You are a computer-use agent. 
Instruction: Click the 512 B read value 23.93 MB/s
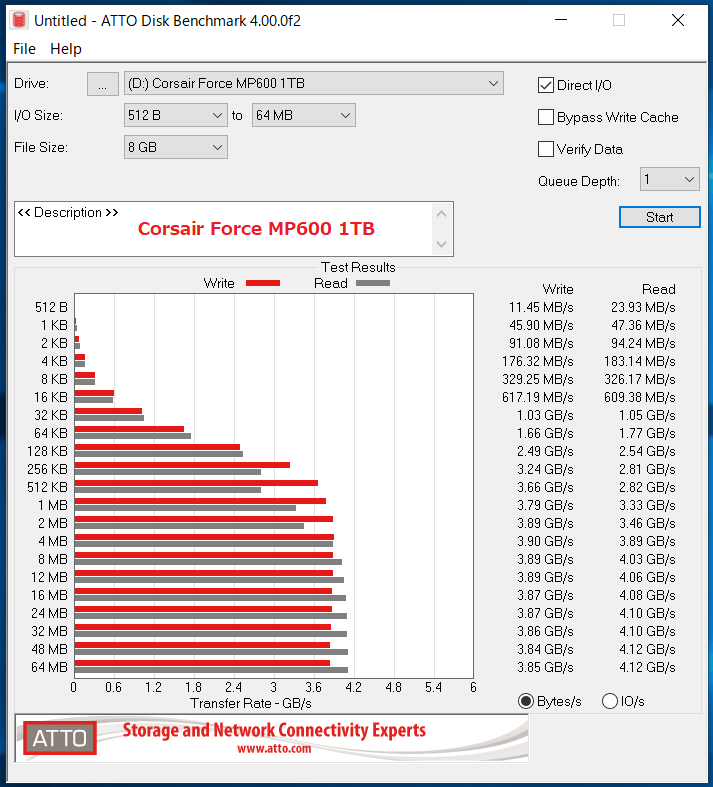click(x=643, y=308)
